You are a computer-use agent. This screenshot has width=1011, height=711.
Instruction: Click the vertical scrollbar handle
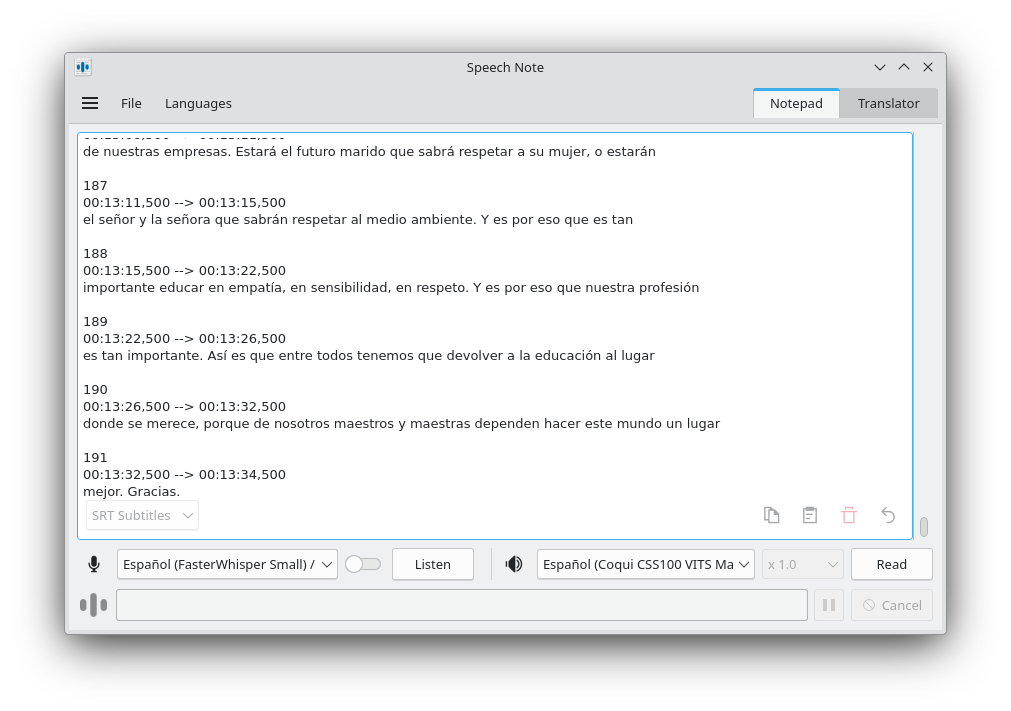924,526
